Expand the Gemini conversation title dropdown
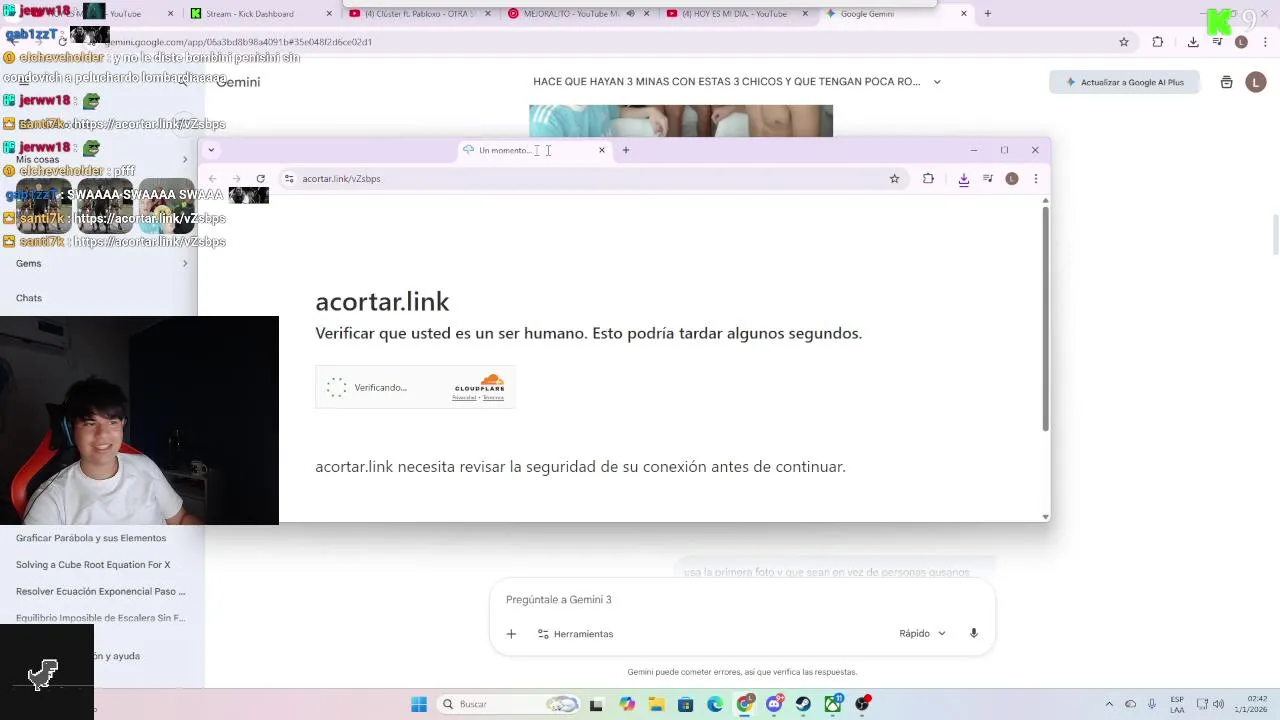Image resolution: width=1280 pixels, height=720 pixels. click(x=937, y=82)
